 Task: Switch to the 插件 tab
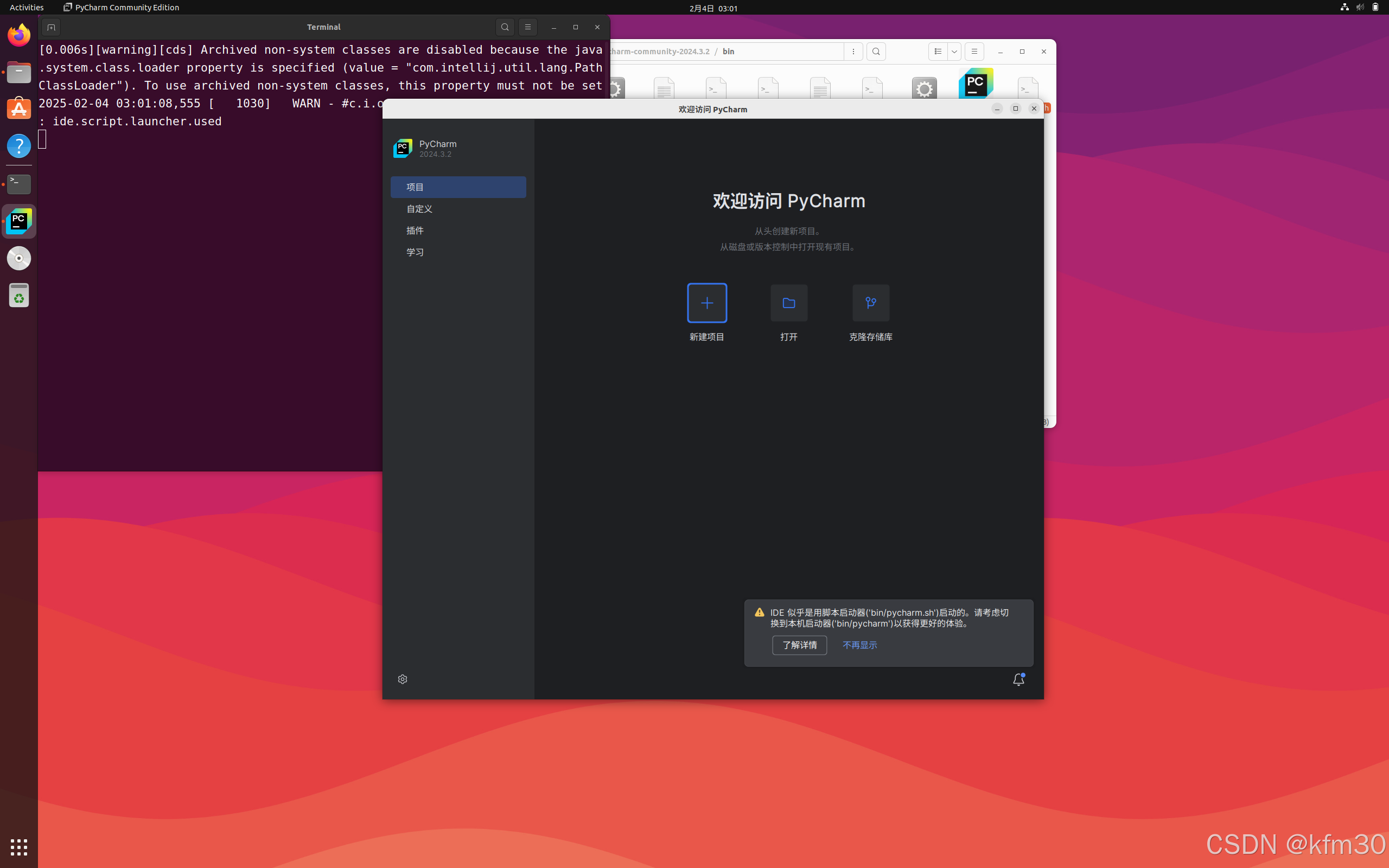click(x=415, y=231)
